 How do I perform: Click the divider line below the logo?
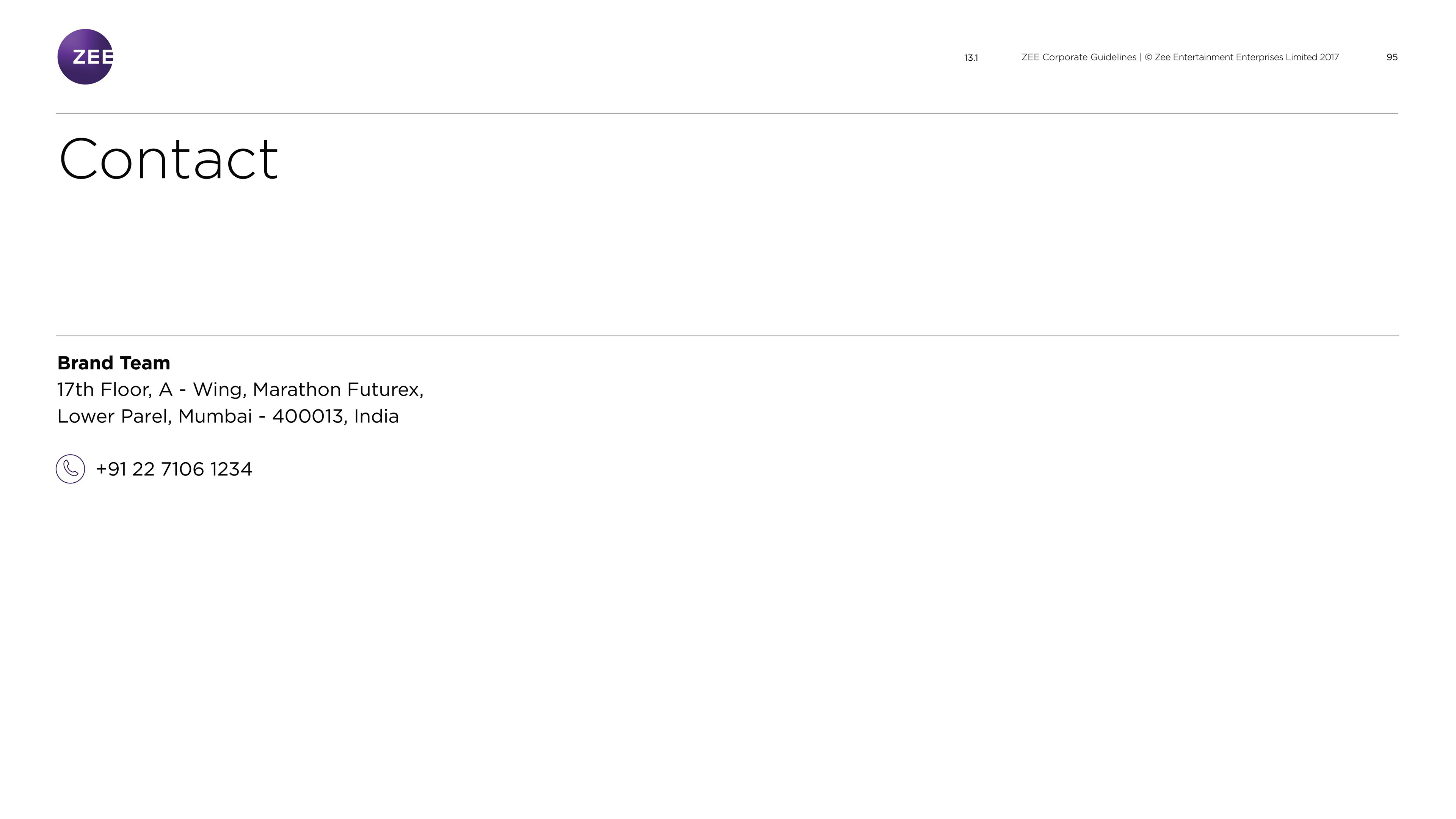click(727, 114)
